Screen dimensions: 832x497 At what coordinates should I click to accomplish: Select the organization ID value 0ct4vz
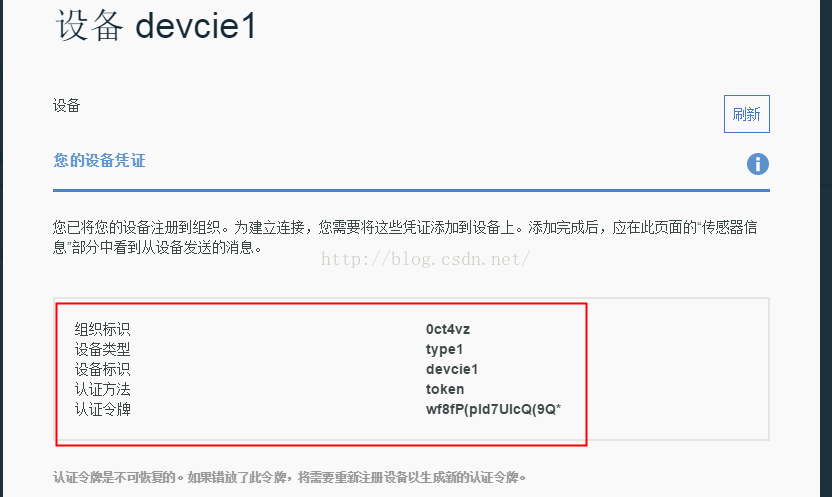pos(447,329)
